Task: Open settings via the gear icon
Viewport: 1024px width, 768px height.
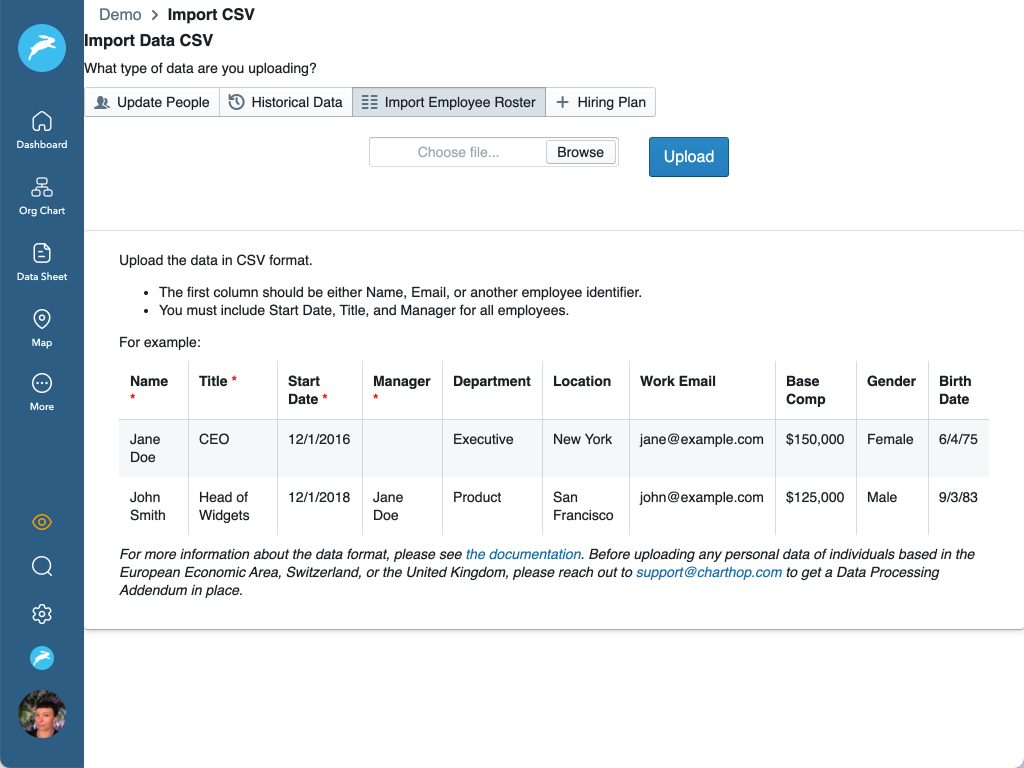Action: (x=41, y=613)
